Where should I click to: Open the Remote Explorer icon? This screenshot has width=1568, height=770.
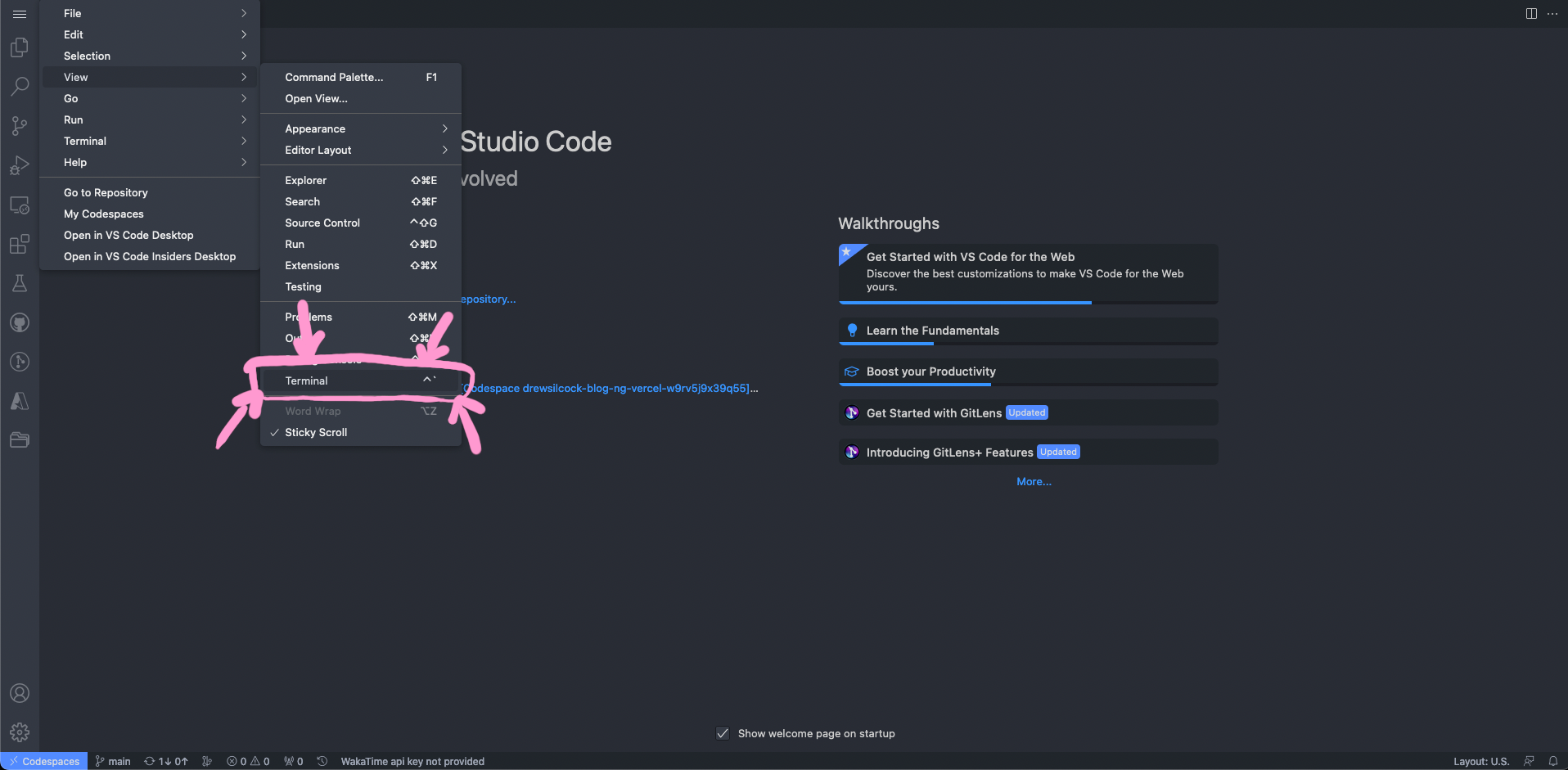(20, 205)
